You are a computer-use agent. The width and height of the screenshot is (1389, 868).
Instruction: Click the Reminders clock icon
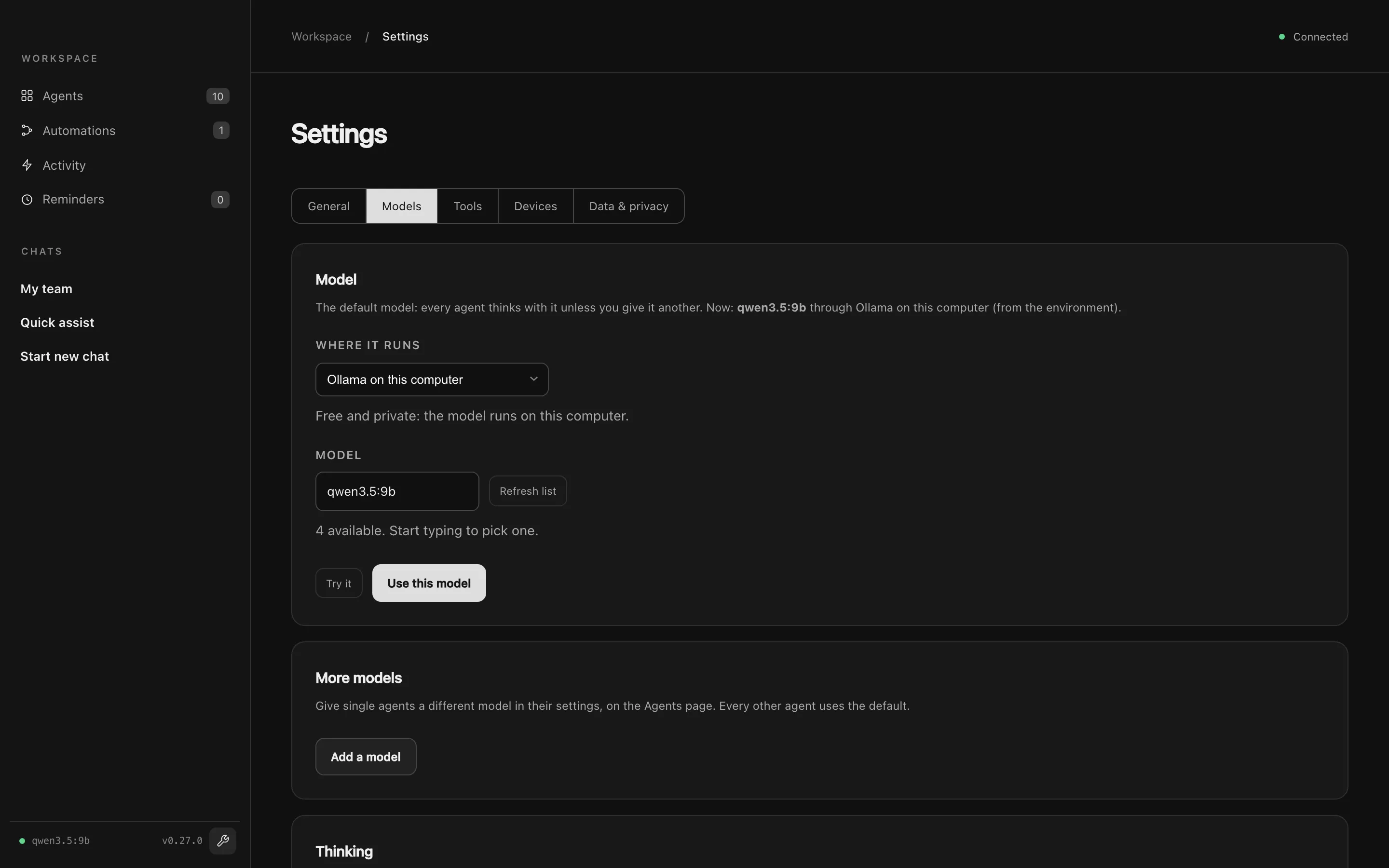[27, 200]
